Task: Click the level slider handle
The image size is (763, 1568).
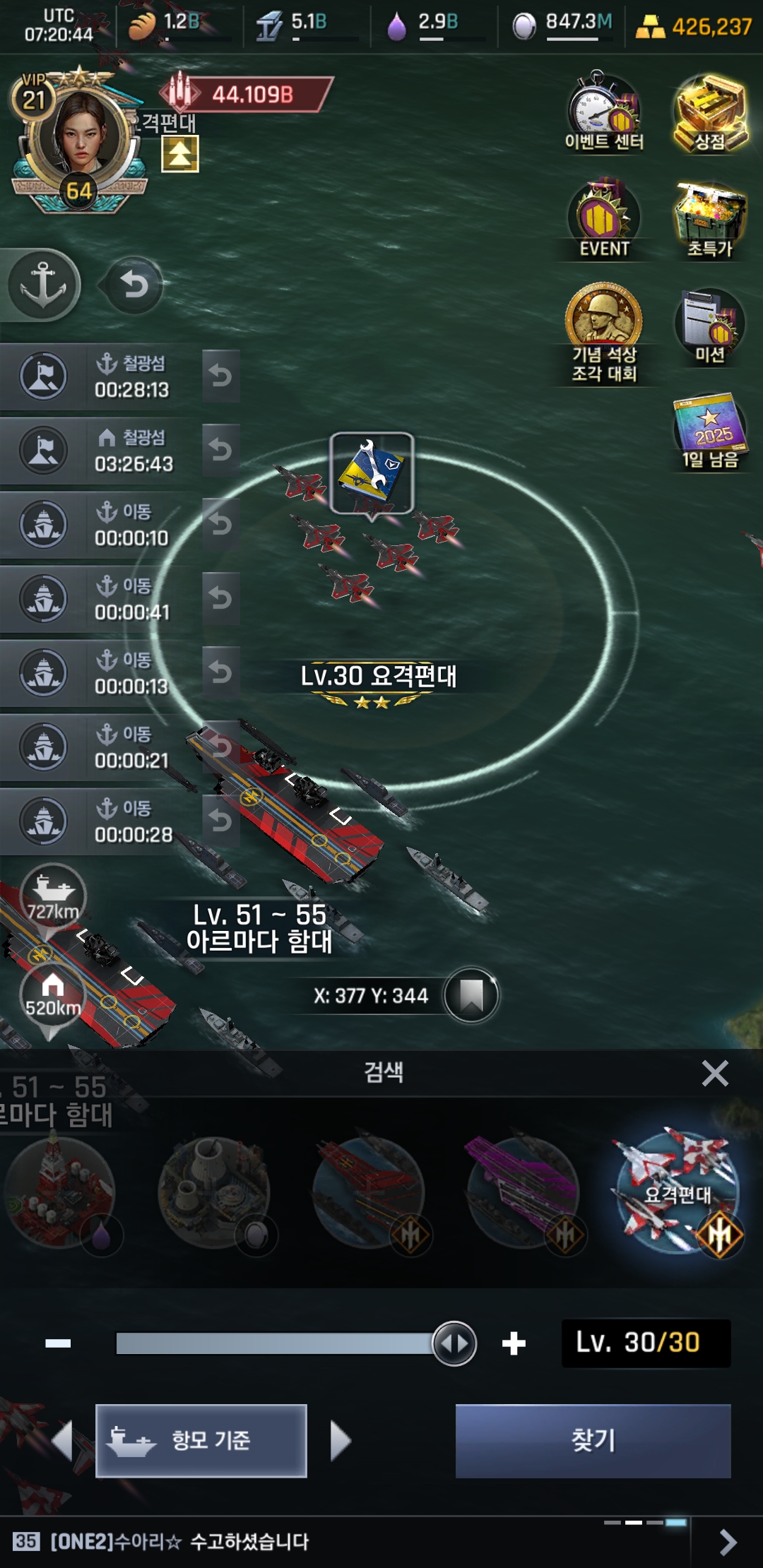Action: 454,1343
